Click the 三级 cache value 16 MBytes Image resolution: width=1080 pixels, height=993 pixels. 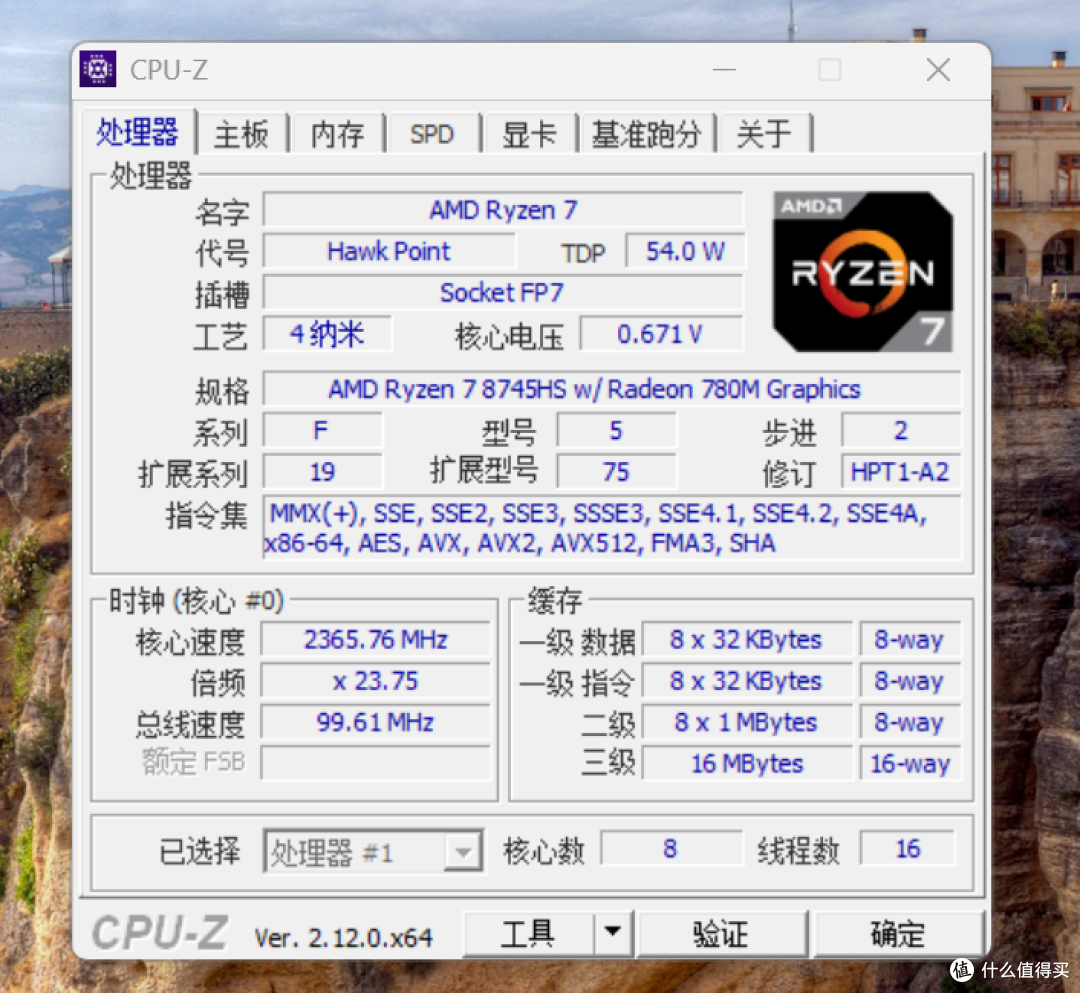(747, 764)
